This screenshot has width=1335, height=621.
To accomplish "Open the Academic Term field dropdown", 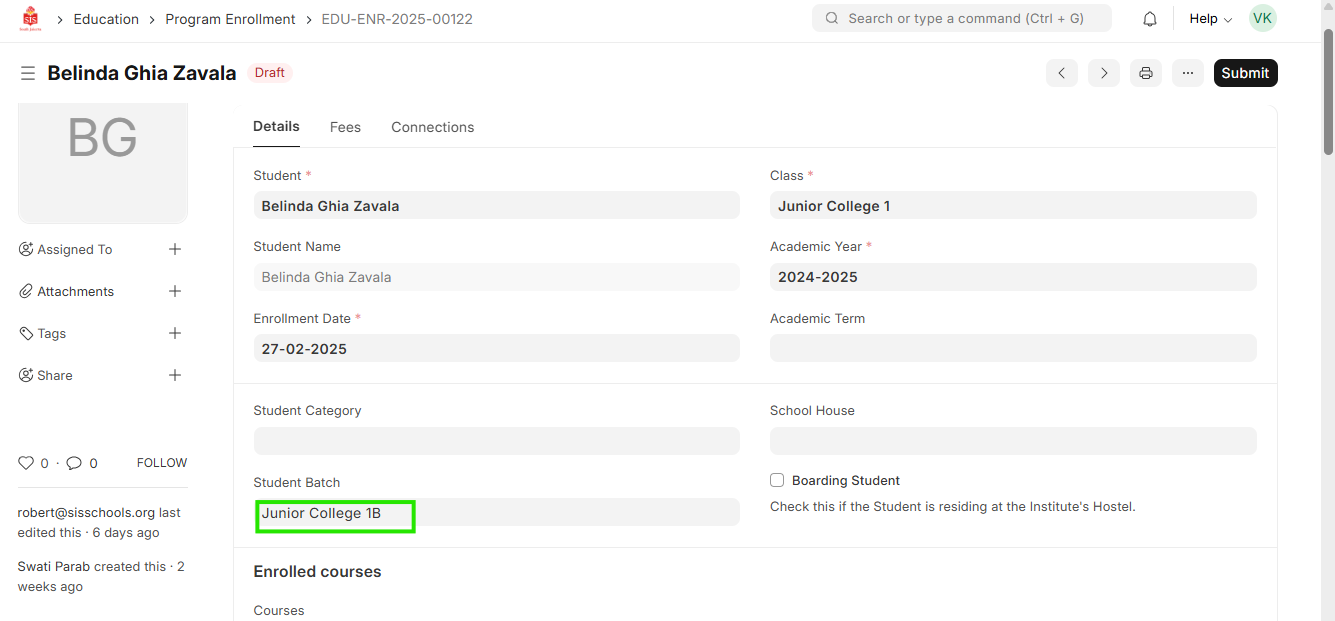I will 1012,348.
